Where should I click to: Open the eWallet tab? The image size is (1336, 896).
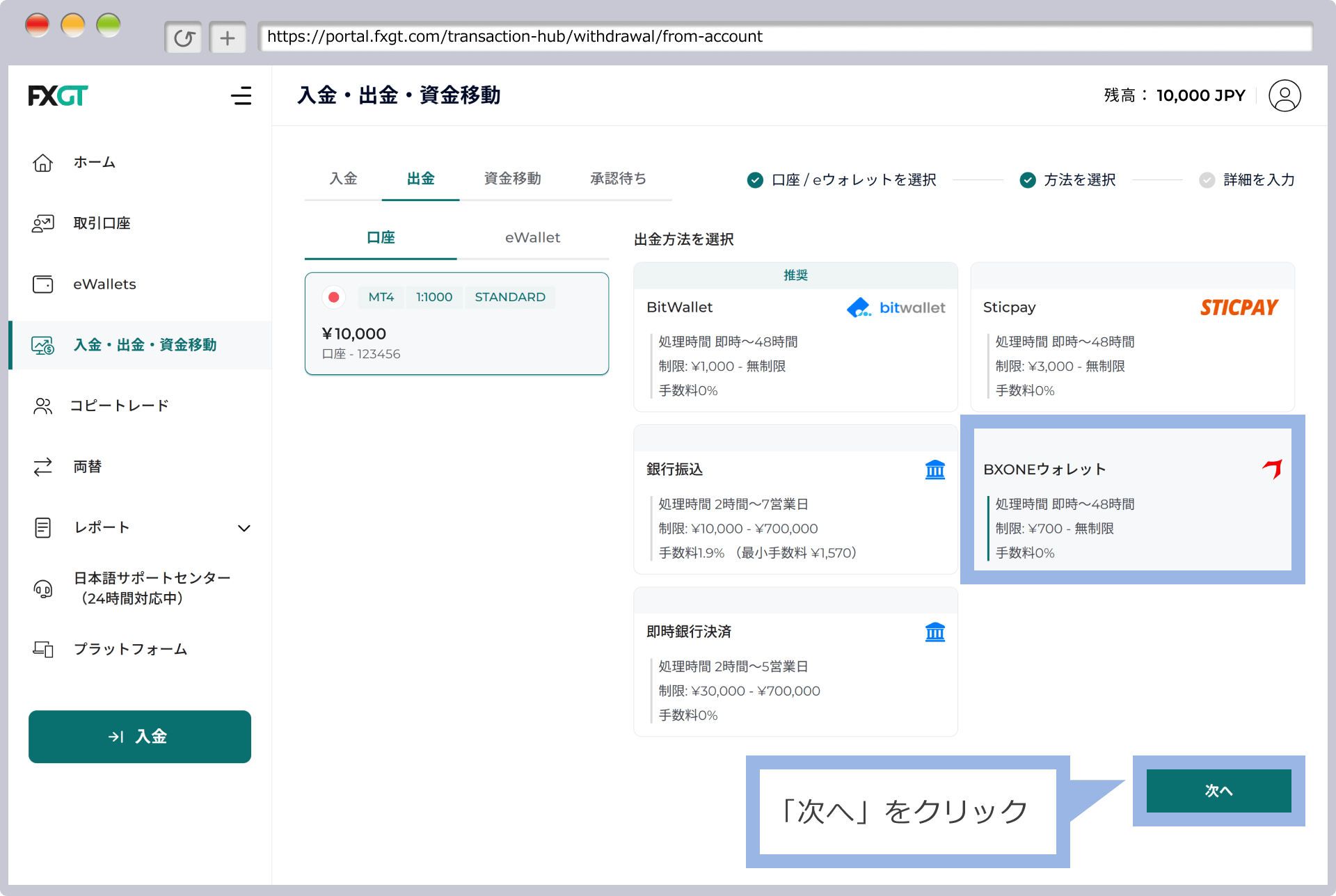pos(532,237)
